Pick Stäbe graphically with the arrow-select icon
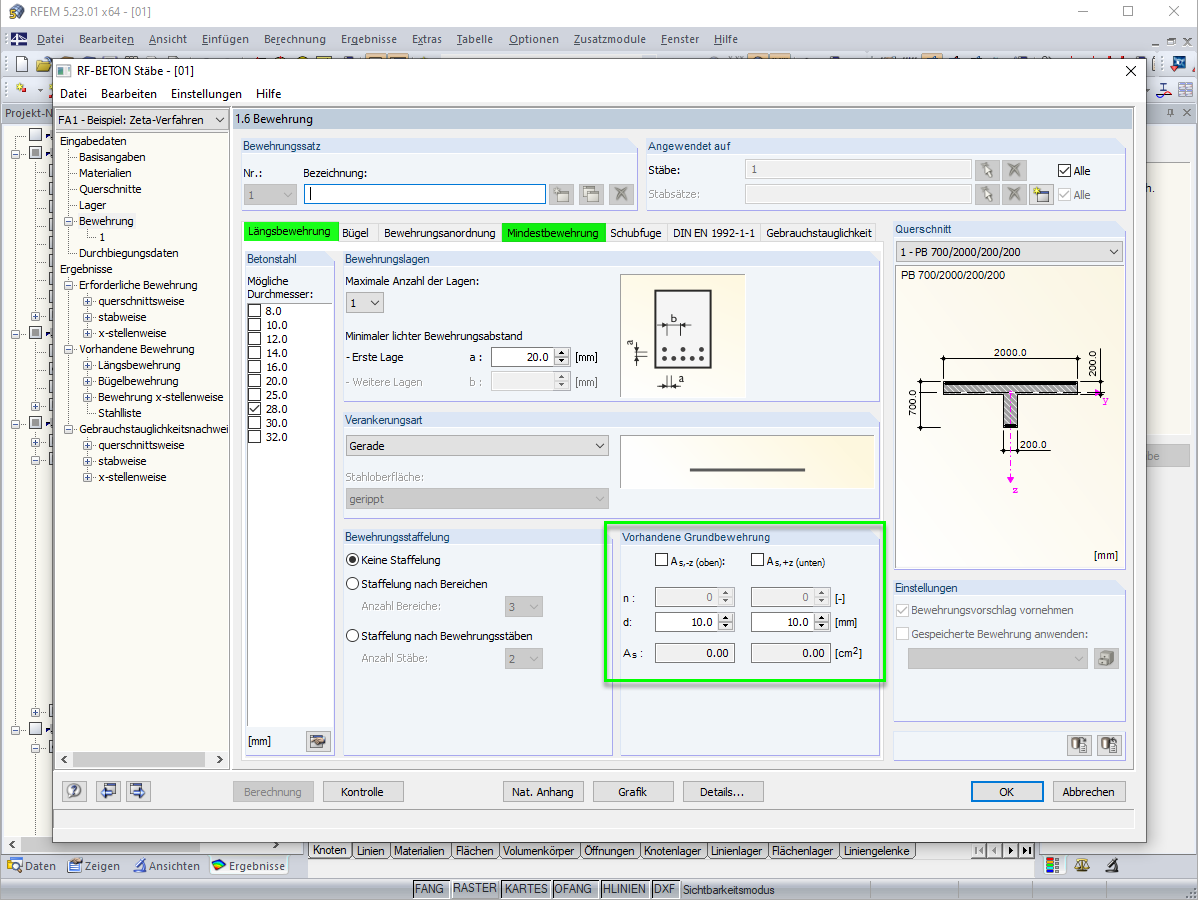Screen dimensions: 1200x900 (988, 170)
